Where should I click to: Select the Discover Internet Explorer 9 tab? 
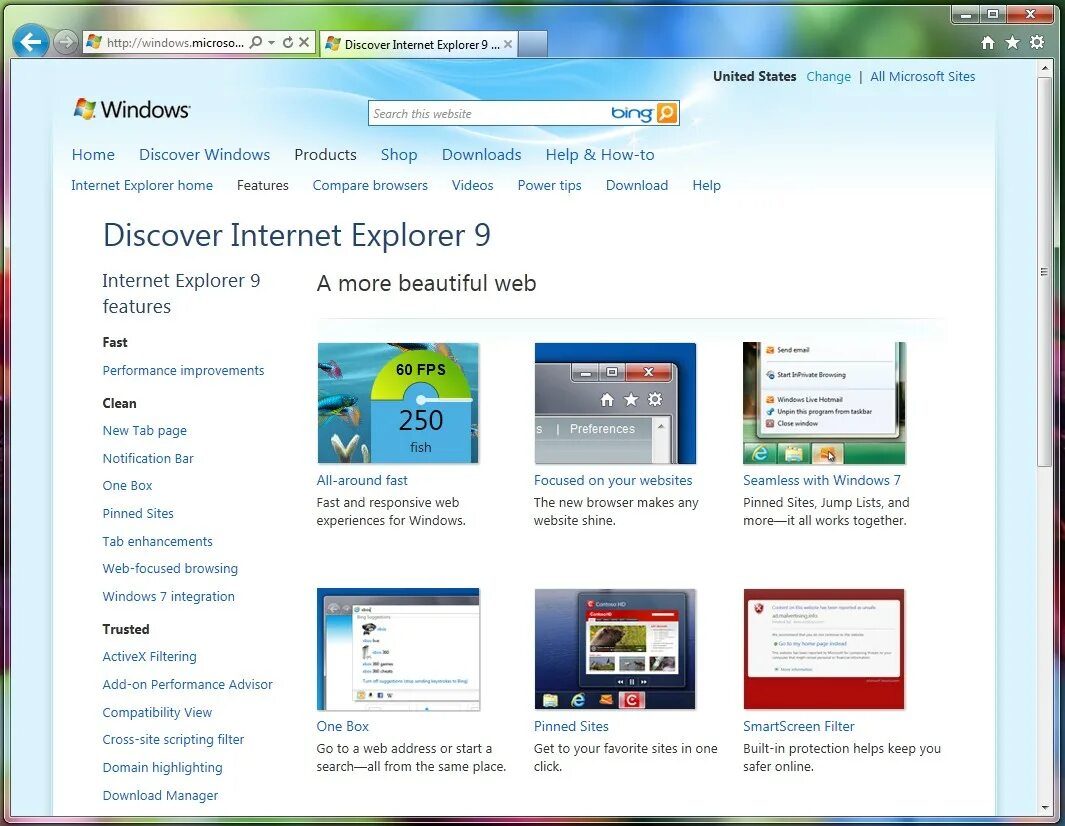tap(416, 44)
